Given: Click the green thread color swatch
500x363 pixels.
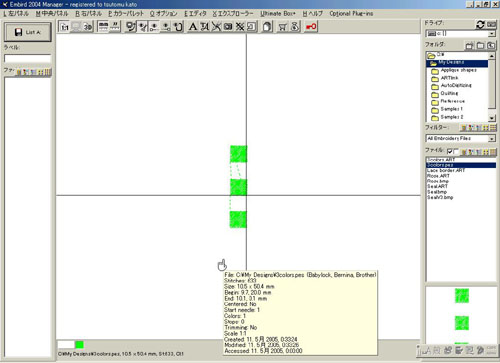Looking at the screenshot, I should pos(79,345).
